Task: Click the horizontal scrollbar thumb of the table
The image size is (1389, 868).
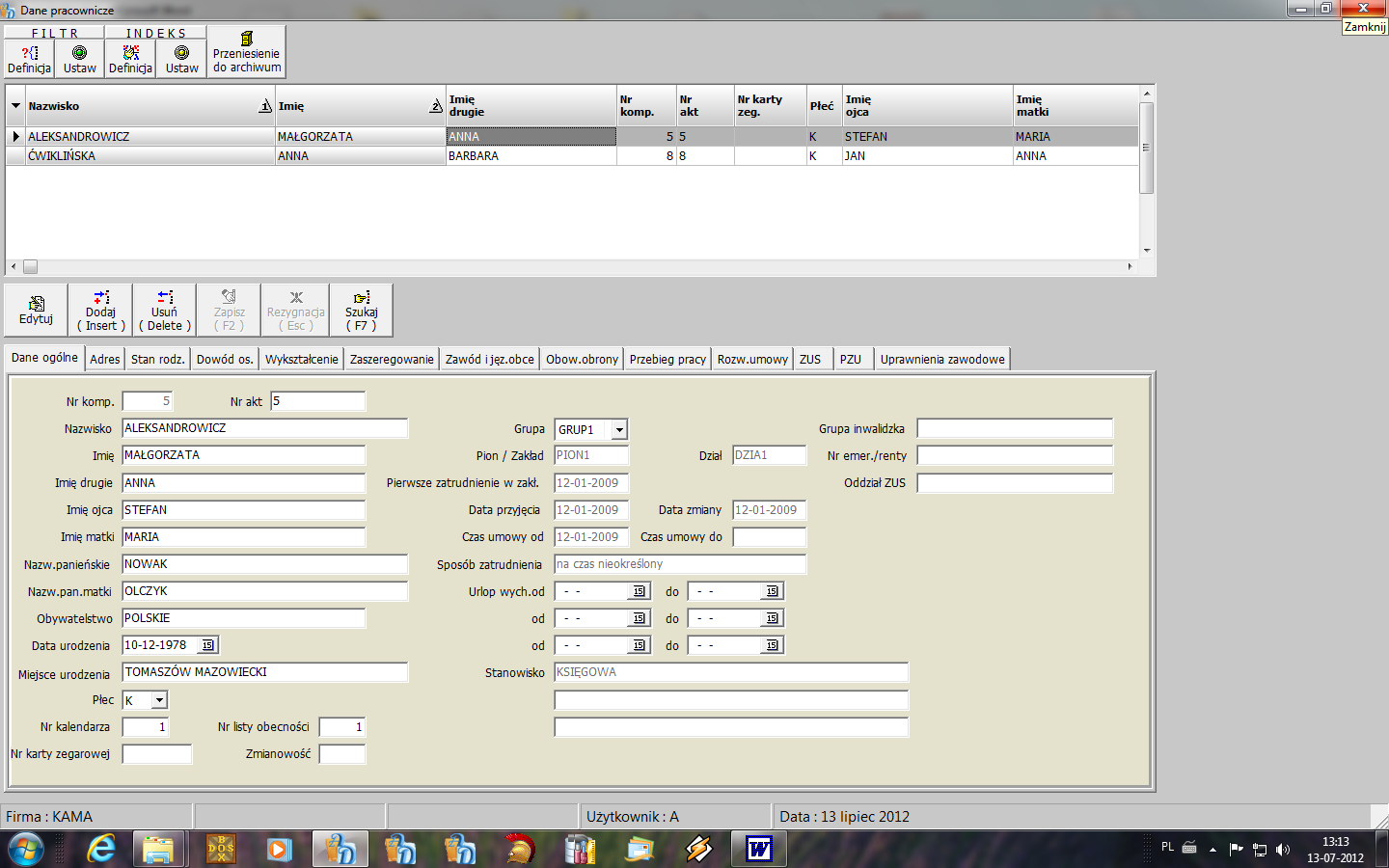Action: (30, 267)
